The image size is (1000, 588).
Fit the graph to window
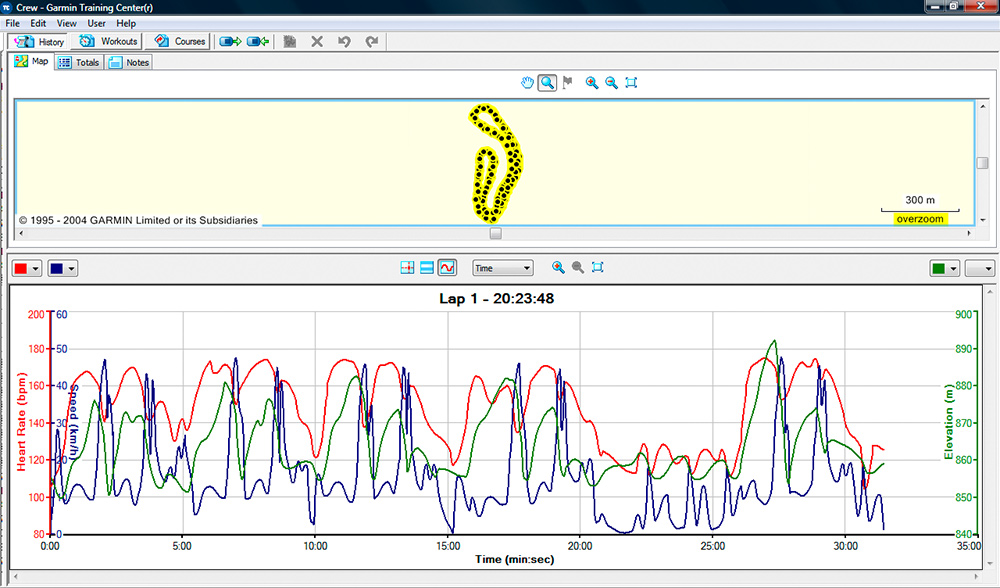[598, 268]
